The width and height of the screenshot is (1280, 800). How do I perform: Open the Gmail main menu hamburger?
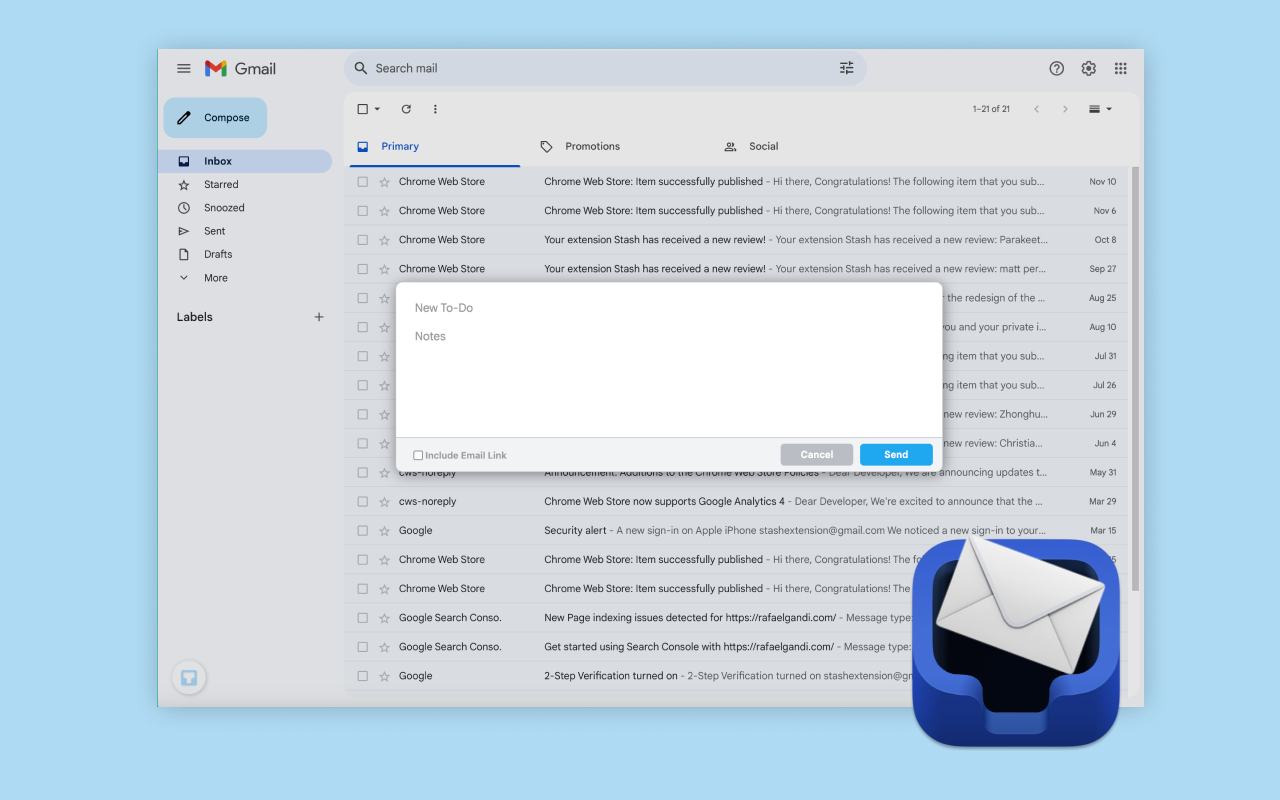pos(184,68)
